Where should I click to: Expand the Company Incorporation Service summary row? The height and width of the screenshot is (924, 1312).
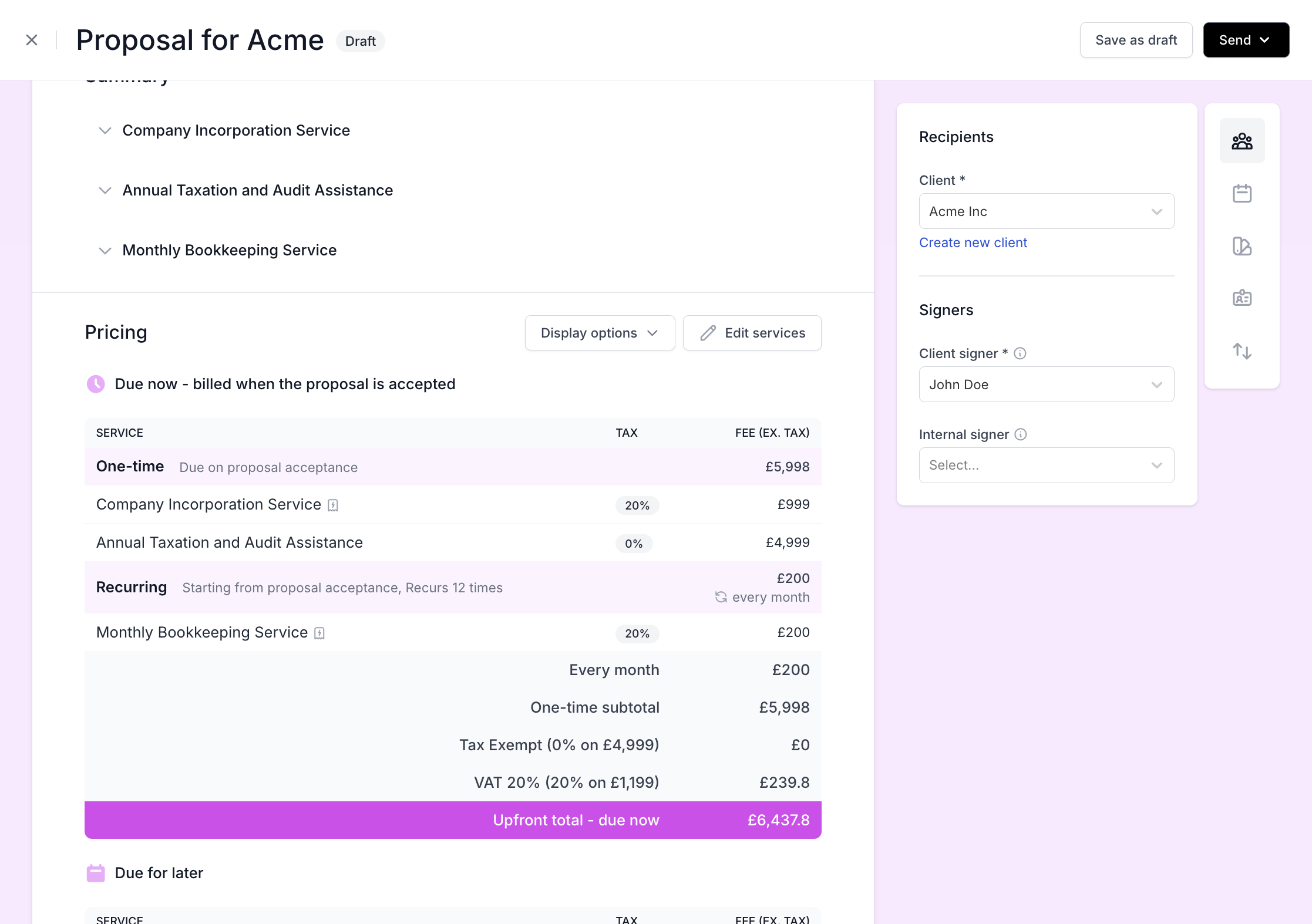(105, 130)
